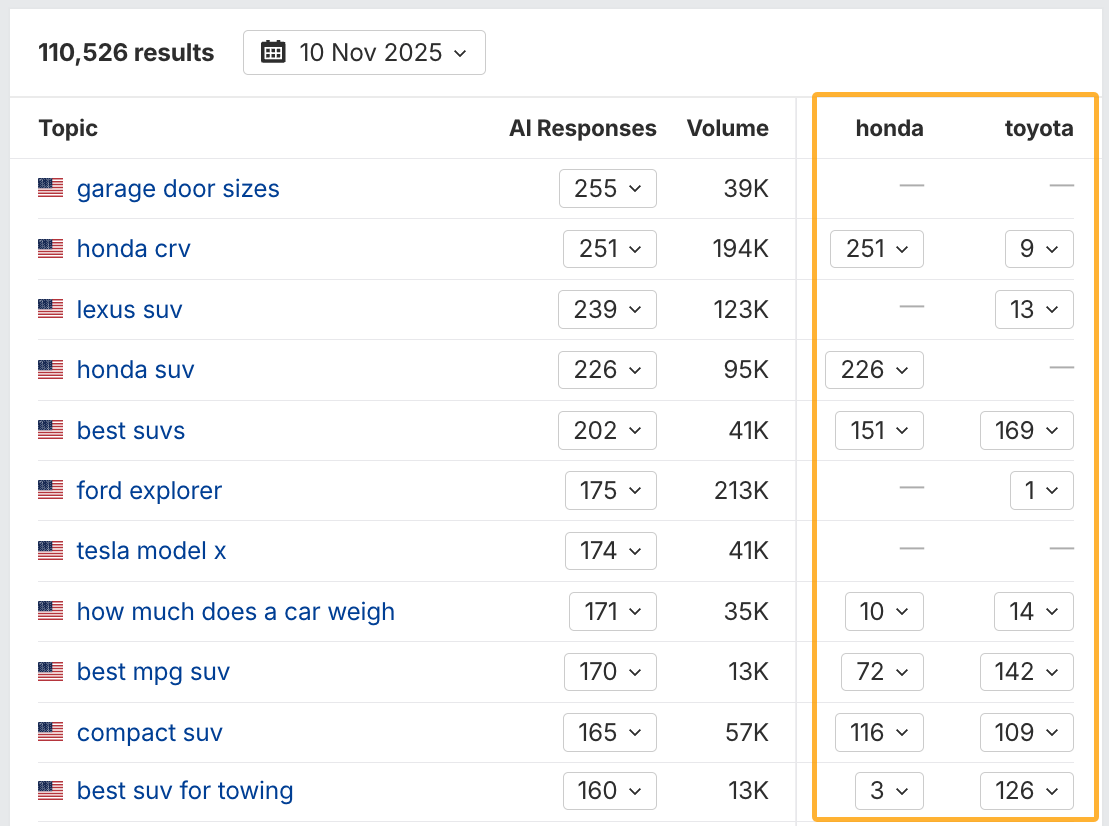
Task: Open the 126 toyota dropdown for towing row
Action: (x=1026, y=790)
